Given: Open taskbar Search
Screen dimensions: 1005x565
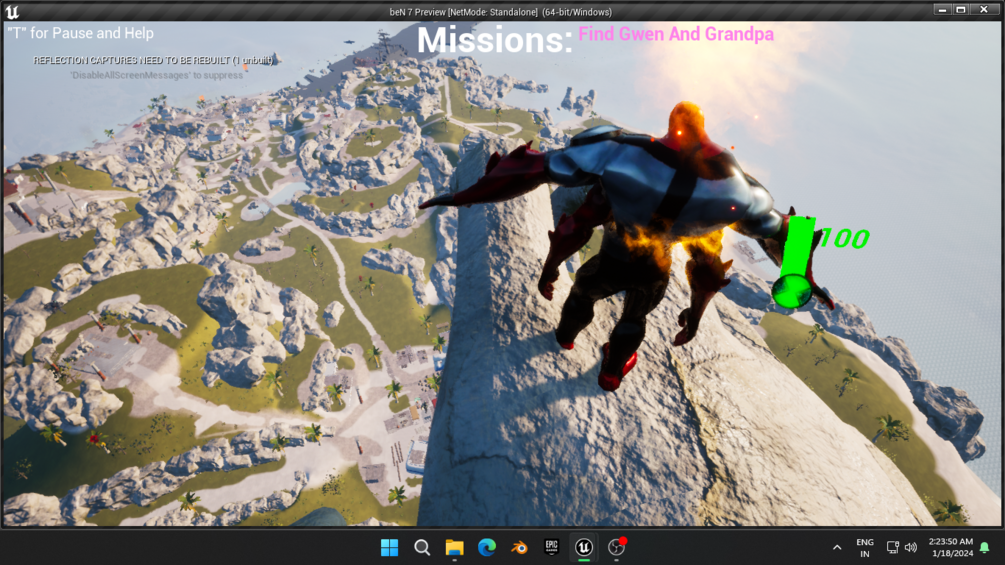Looking at the screenshot, I should [x=422, y=548].
